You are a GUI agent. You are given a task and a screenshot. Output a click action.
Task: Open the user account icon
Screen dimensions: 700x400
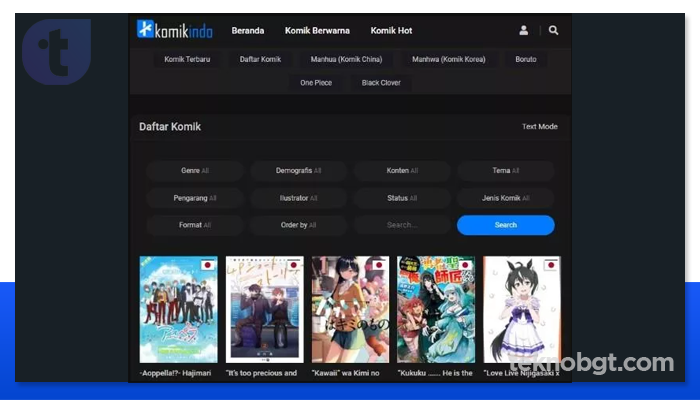[x=524, y=30]
